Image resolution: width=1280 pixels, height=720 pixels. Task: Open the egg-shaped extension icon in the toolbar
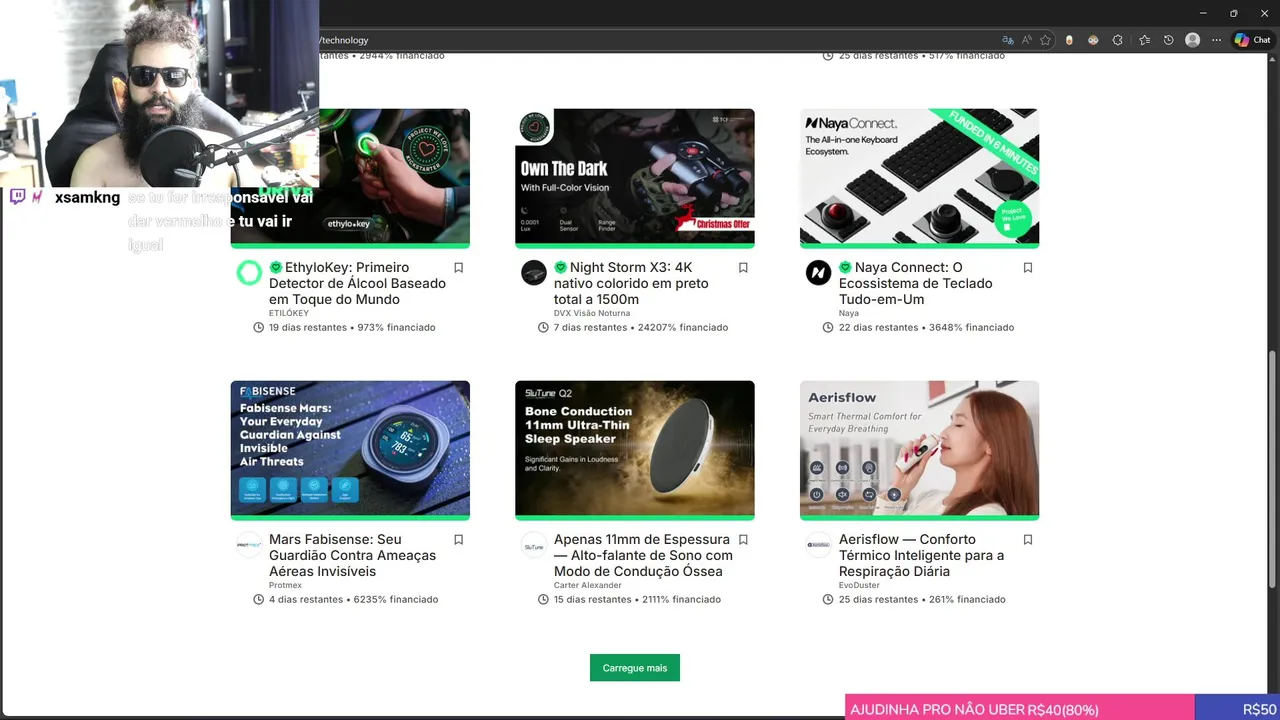[x=1069, y=40]
